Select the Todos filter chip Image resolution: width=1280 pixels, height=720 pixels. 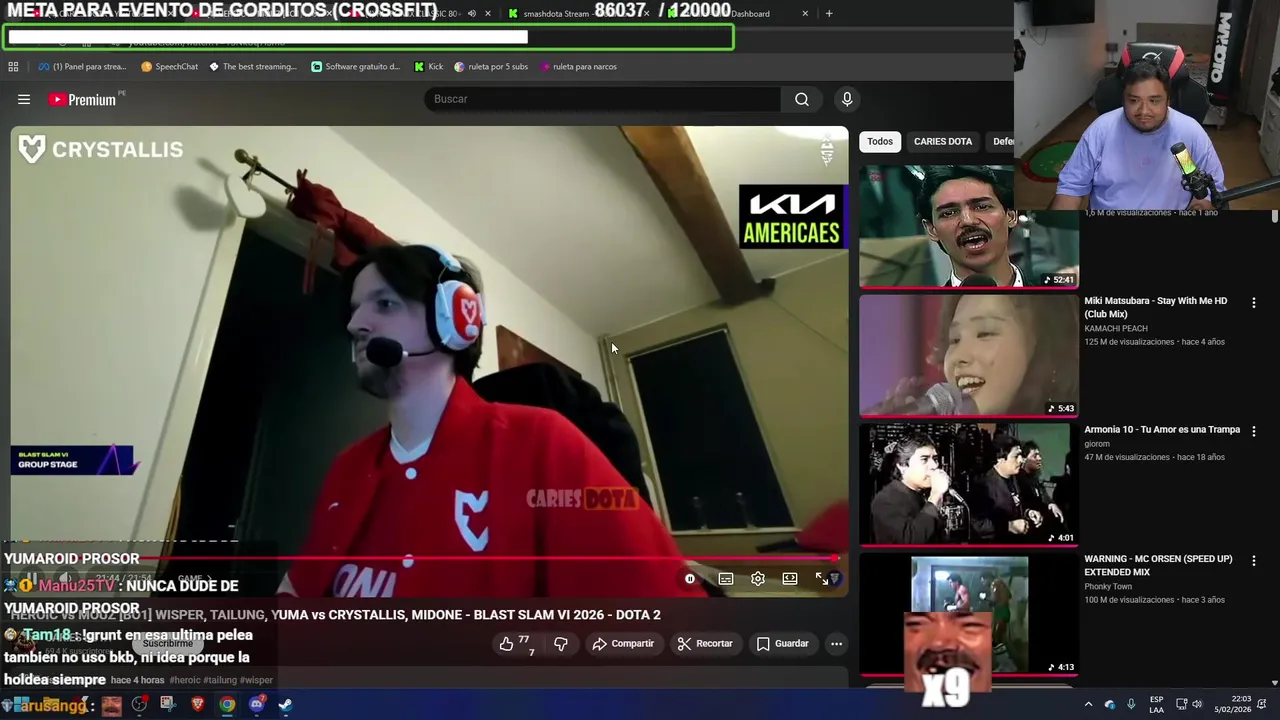pyautogui.click(x=880, y=141)
